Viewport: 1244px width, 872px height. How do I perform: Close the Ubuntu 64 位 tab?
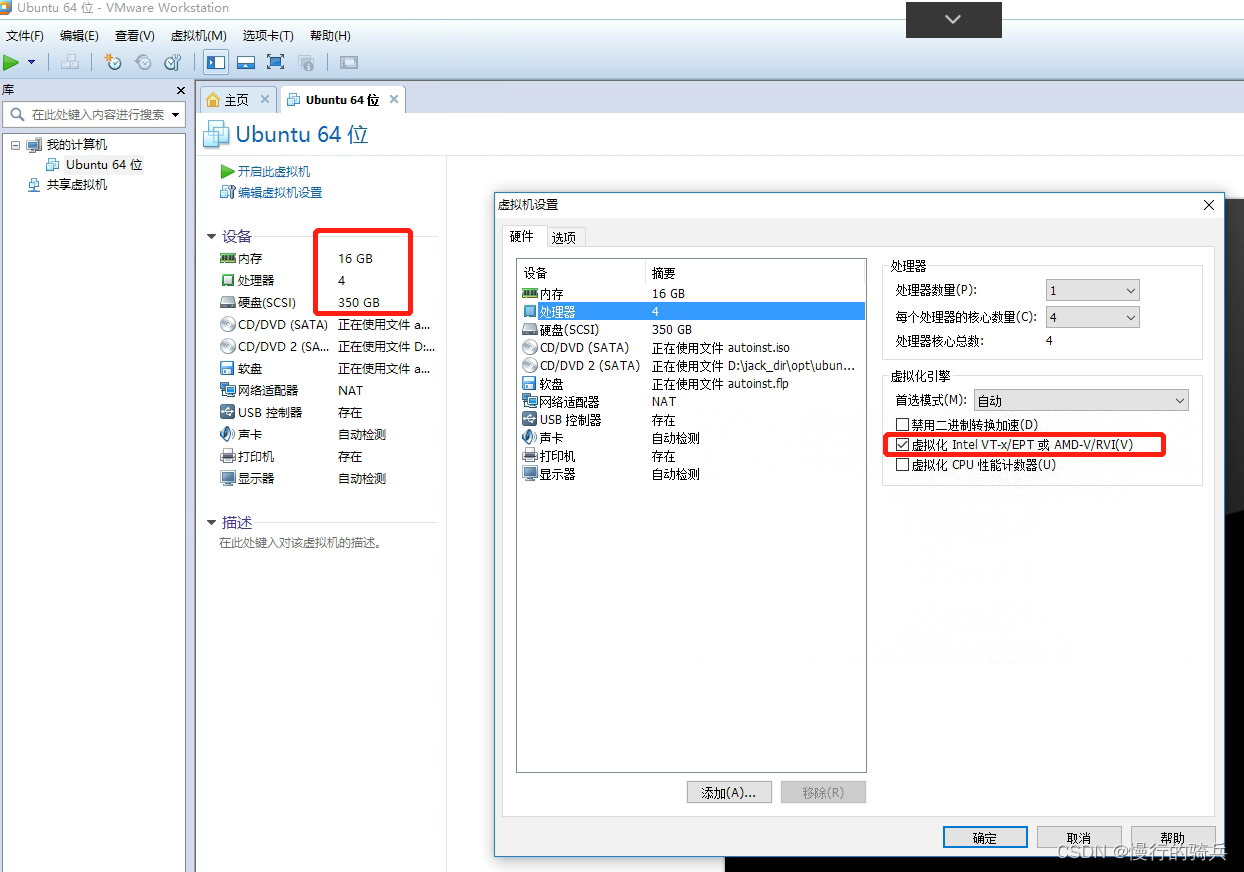[x=394, y=99]
